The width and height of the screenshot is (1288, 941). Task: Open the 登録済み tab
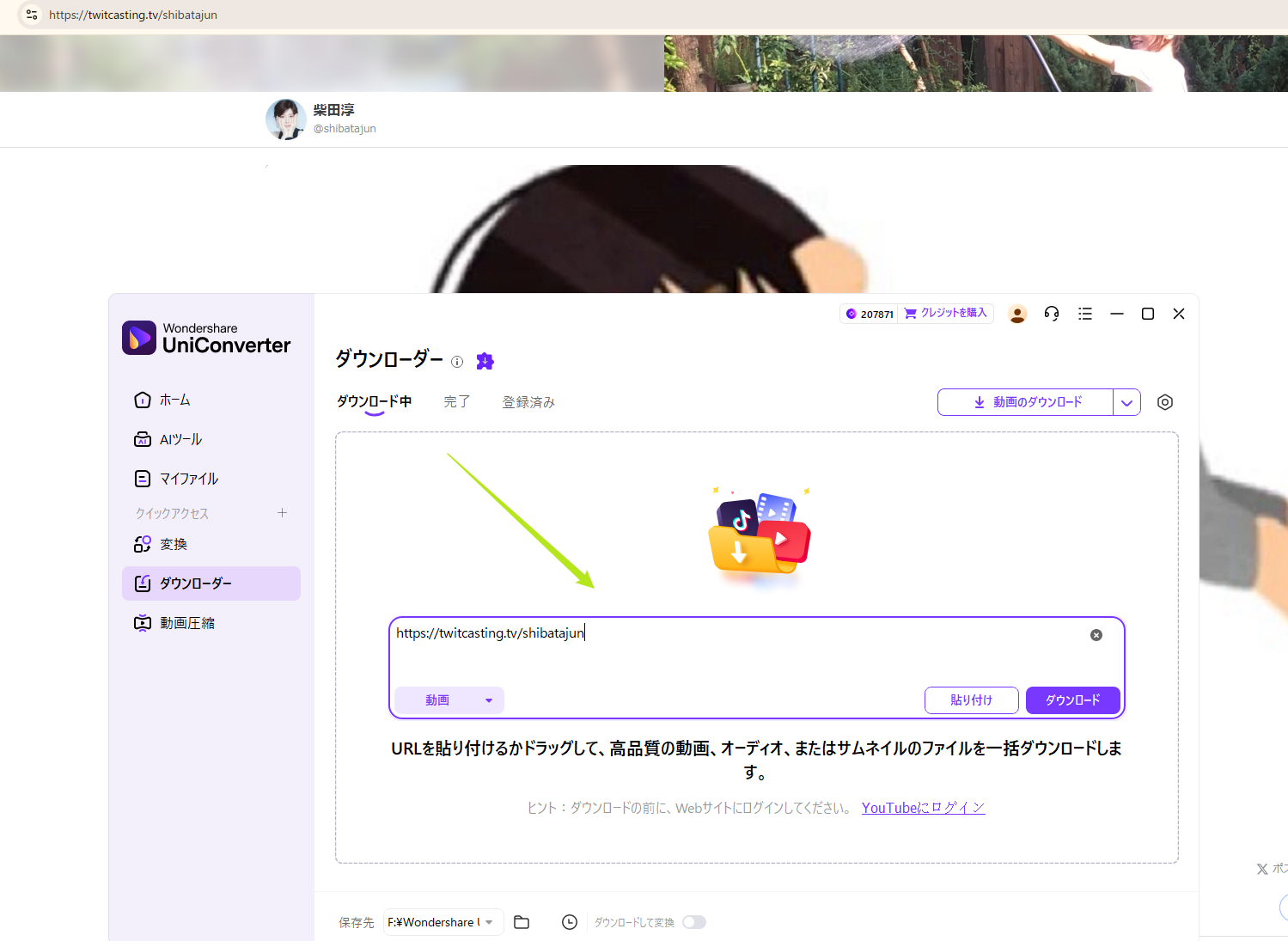click(528, 401)
